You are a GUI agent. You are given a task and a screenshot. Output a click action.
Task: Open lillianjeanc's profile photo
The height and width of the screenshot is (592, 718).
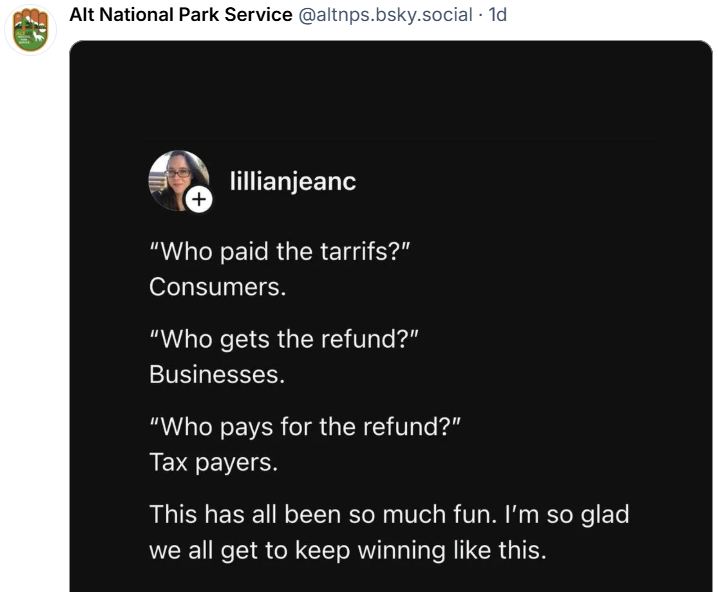point(175,178)
